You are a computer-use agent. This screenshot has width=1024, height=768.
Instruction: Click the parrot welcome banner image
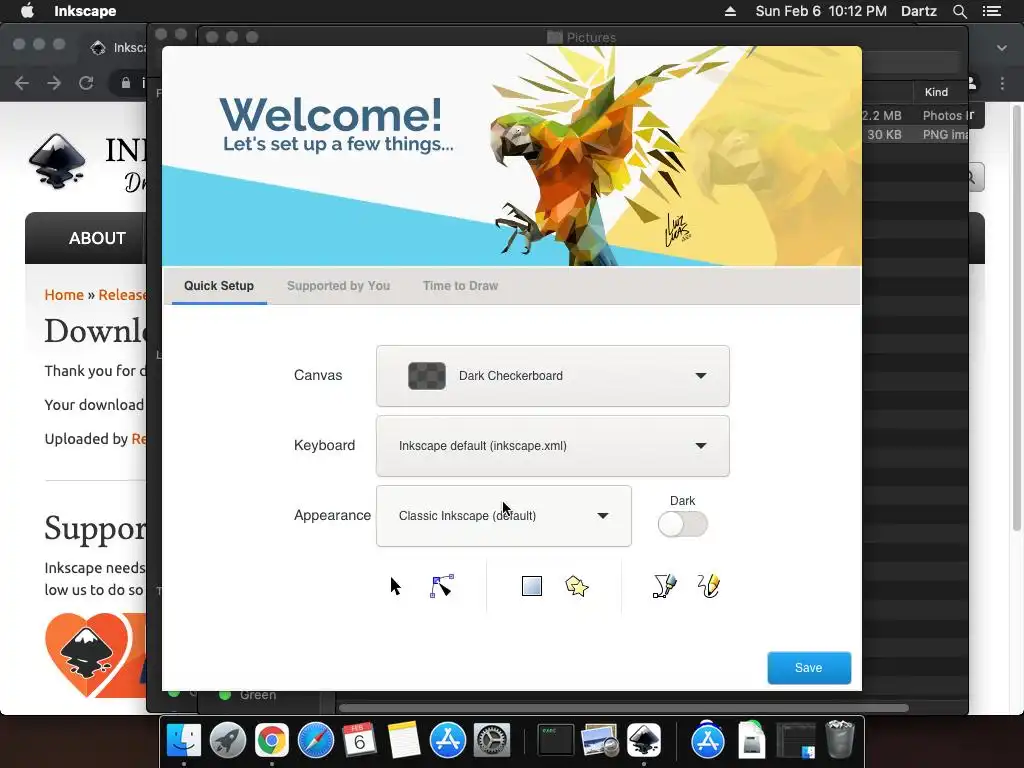(x=511, y=156)
